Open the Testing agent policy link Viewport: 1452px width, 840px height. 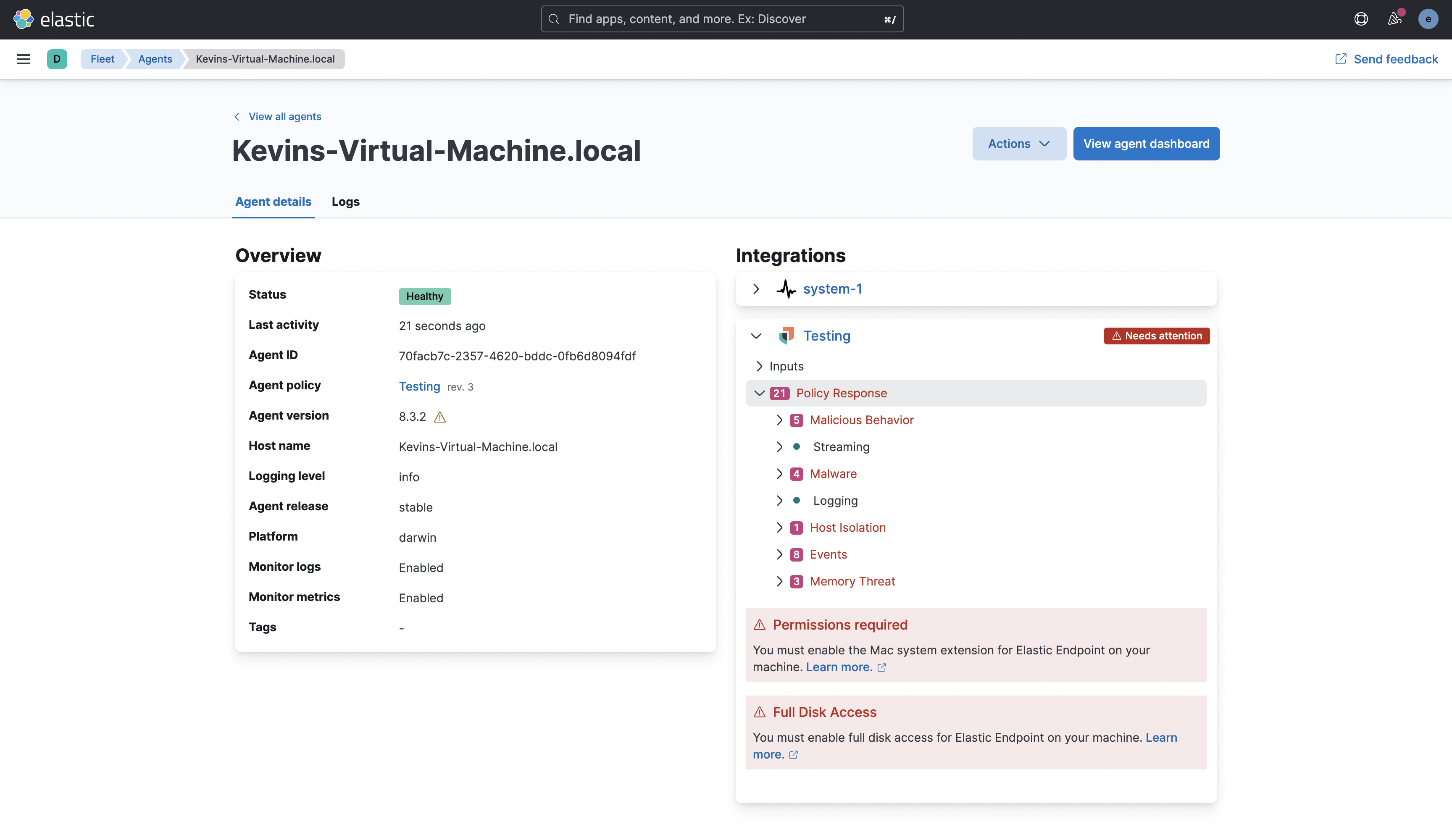point(419,386)
